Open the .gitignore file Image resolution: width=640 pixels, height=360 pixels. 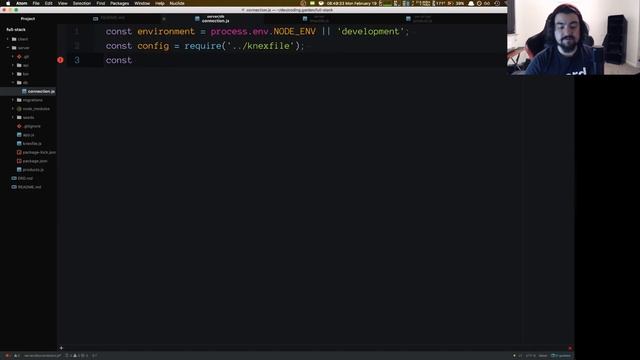[x=32, y=126]
